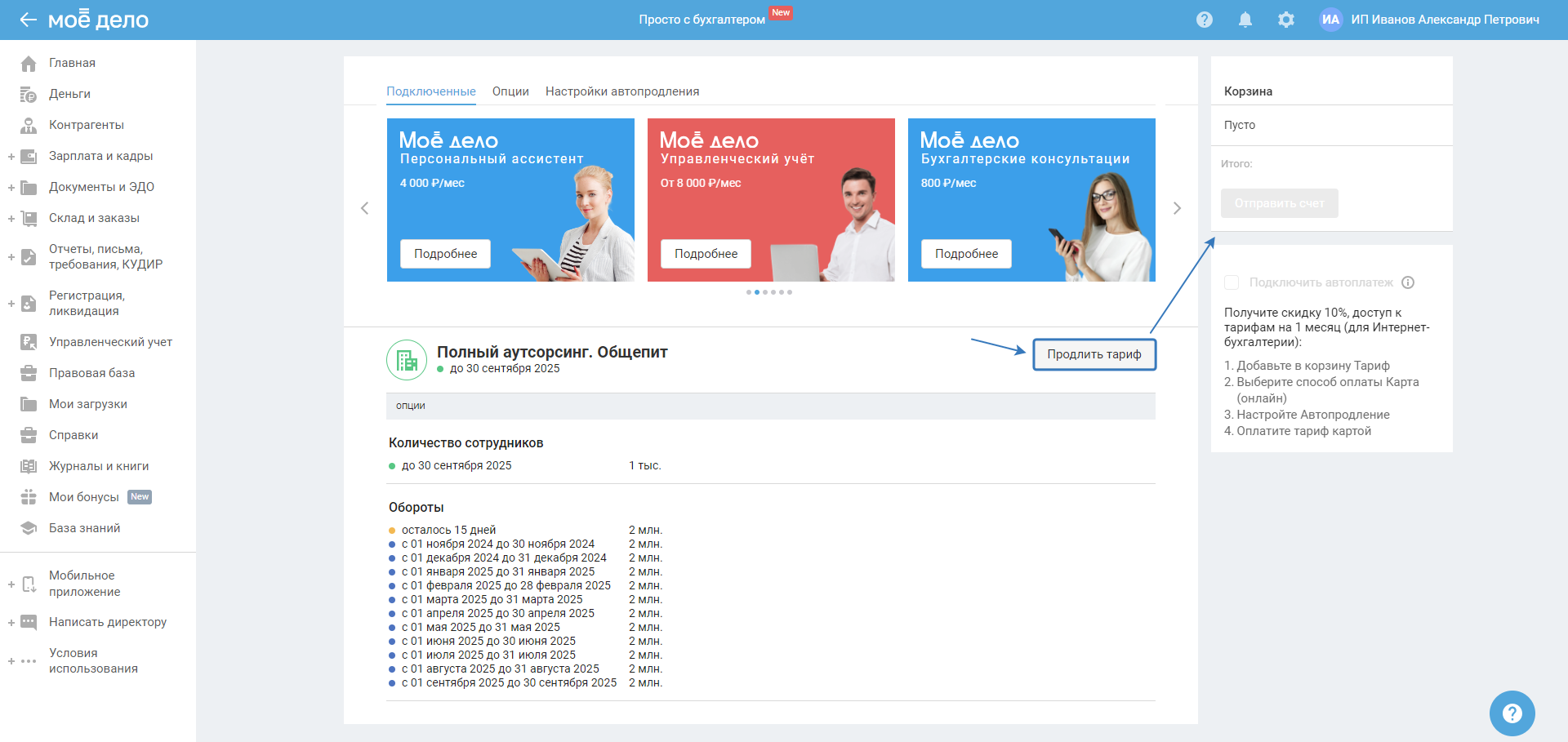Expand Зарплата и кадры section

pyautogui.click(x=11, y=156)
